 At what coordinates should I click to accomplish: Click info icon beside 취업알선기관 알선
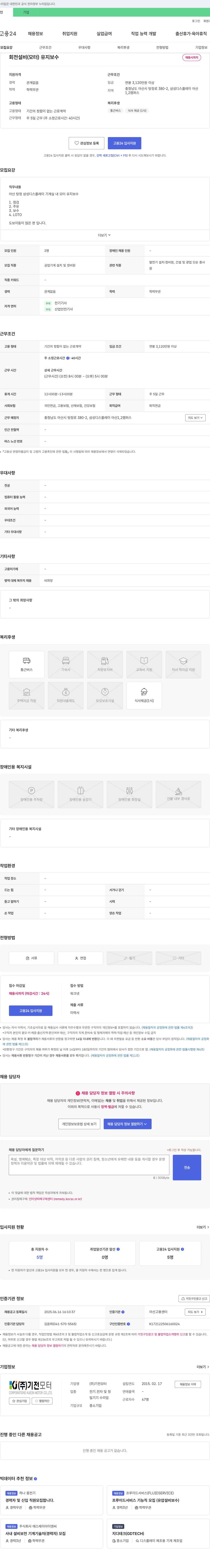(118, 1249)
